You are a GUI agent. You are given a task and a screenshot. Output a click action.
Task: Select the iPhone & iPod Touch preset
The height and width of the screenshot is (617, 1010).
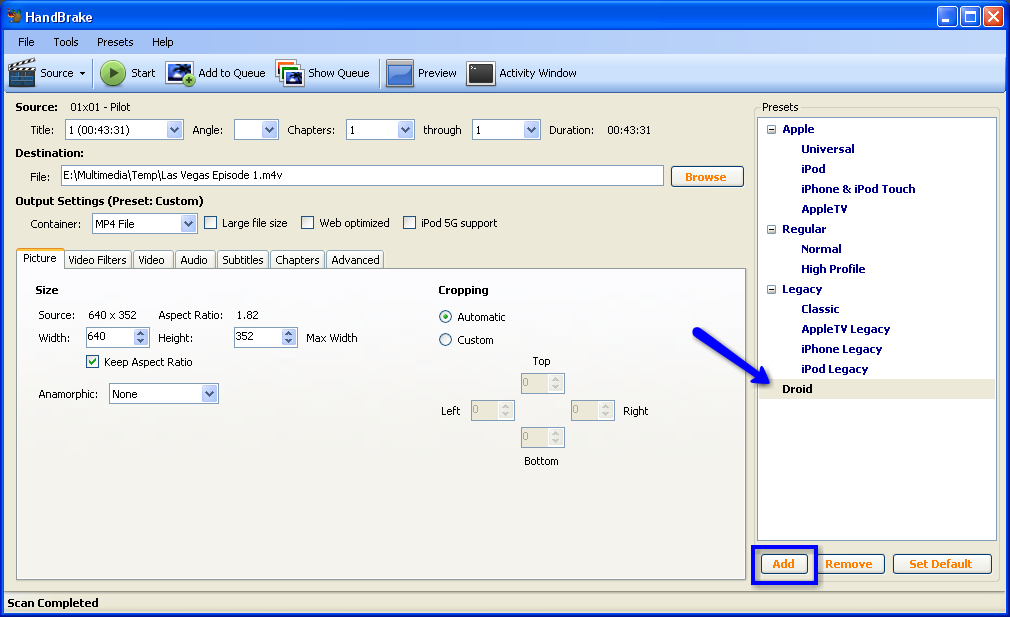tap(858, 189)
